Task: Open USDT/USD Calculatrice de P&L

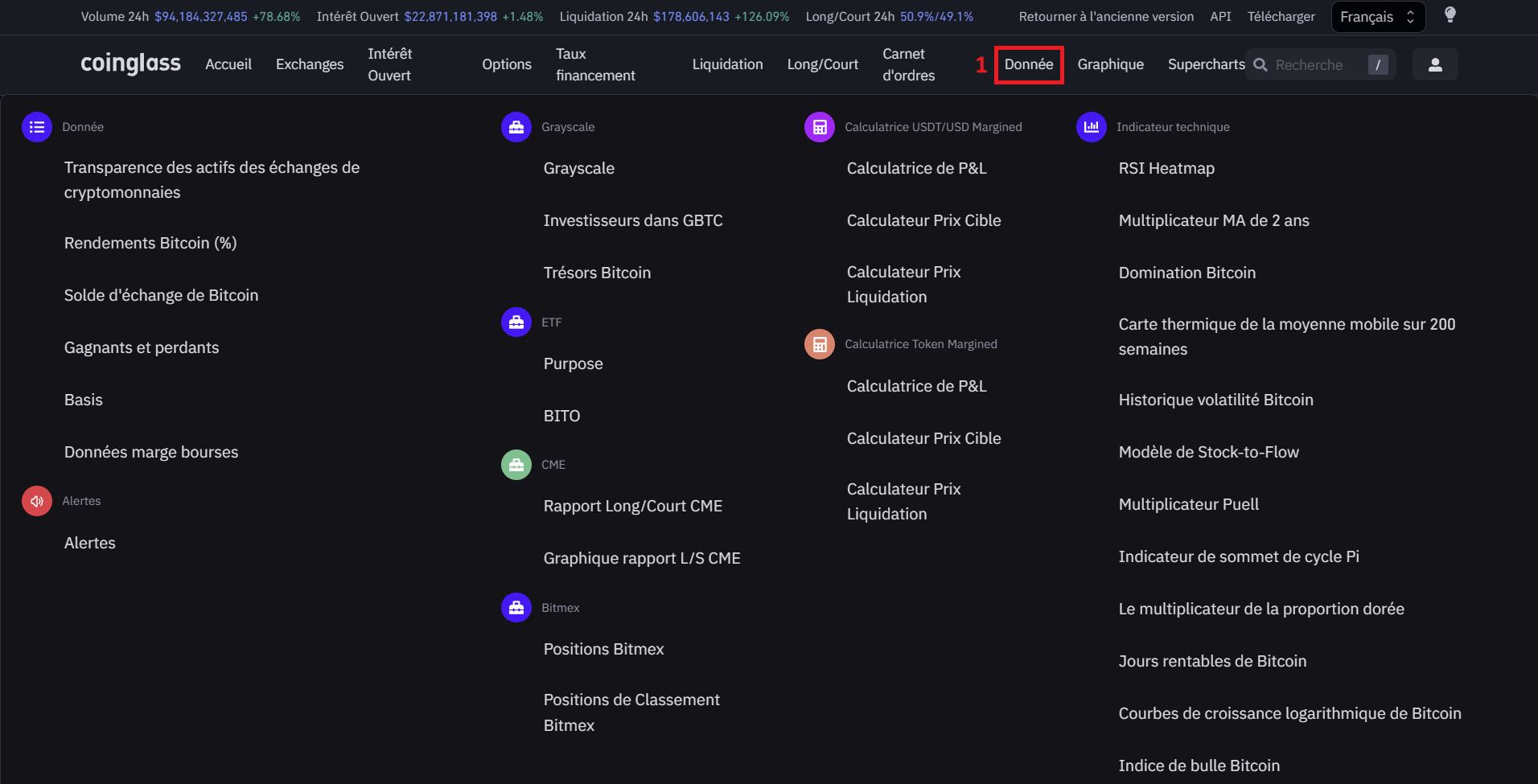Action: pos(917,168)
